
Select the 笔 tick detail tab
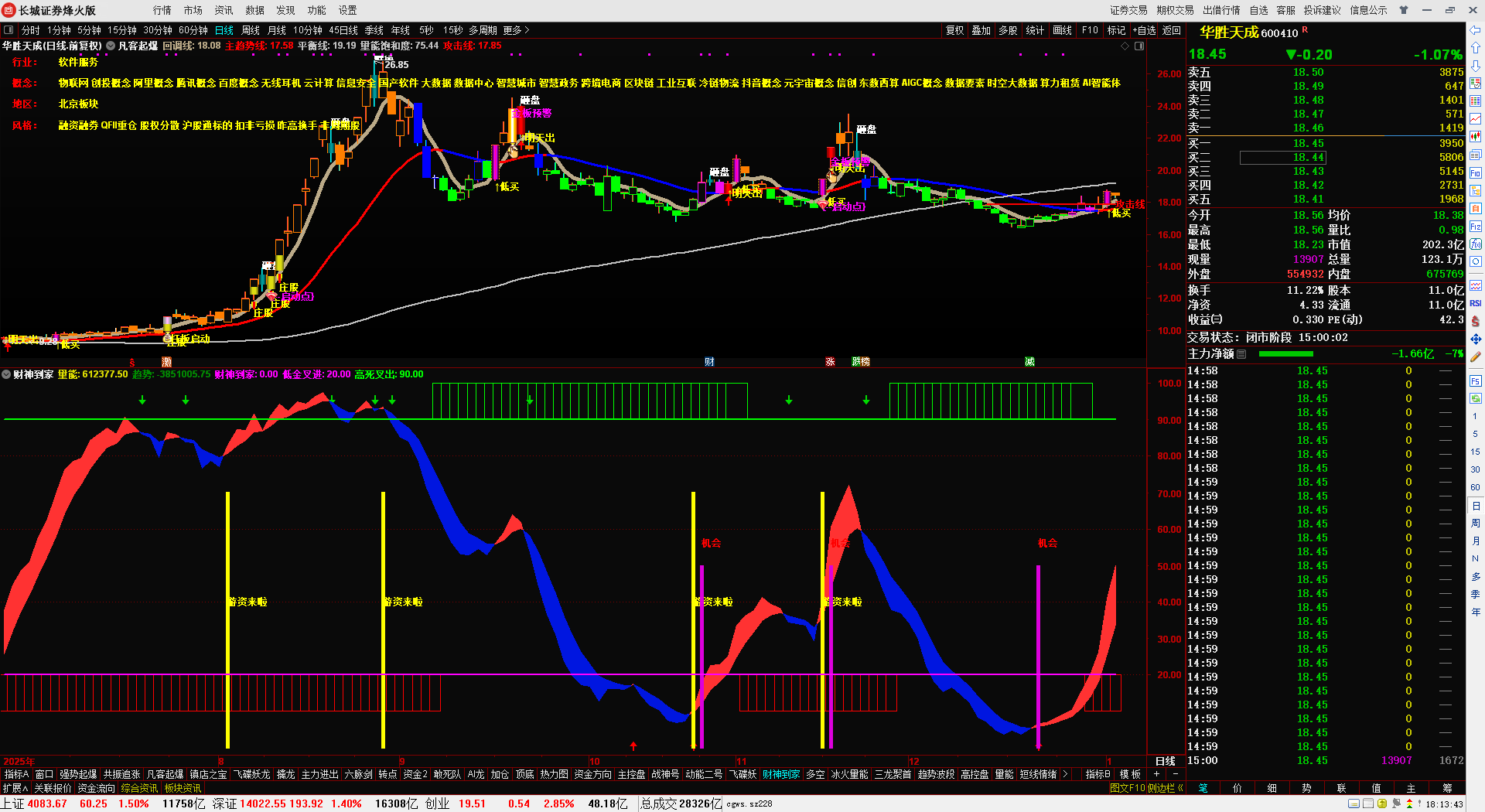point(1203,788)
